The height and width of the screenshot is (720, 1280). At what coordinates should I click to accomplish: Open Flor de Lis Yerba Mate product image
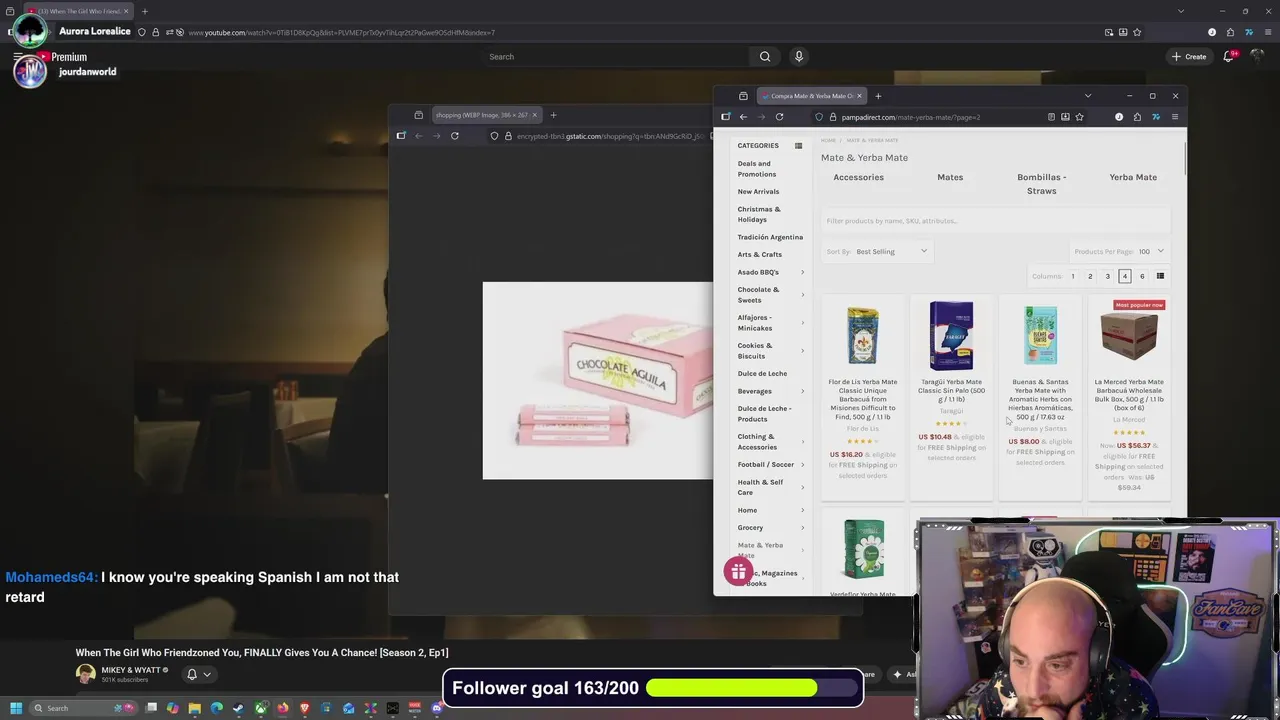(x=863, y=337)
